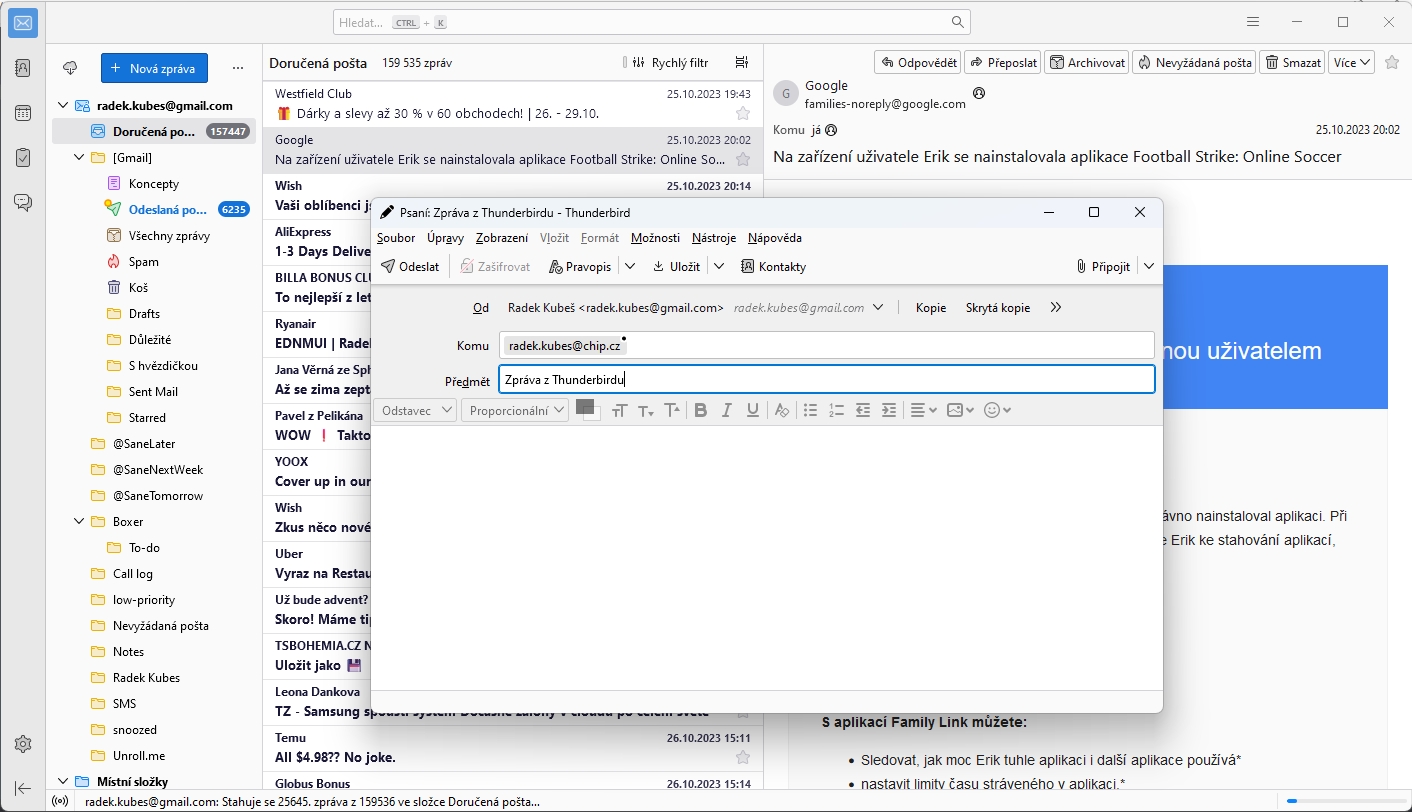
Task: Click the Připojit attach button
Action: tap(1103, 266)
